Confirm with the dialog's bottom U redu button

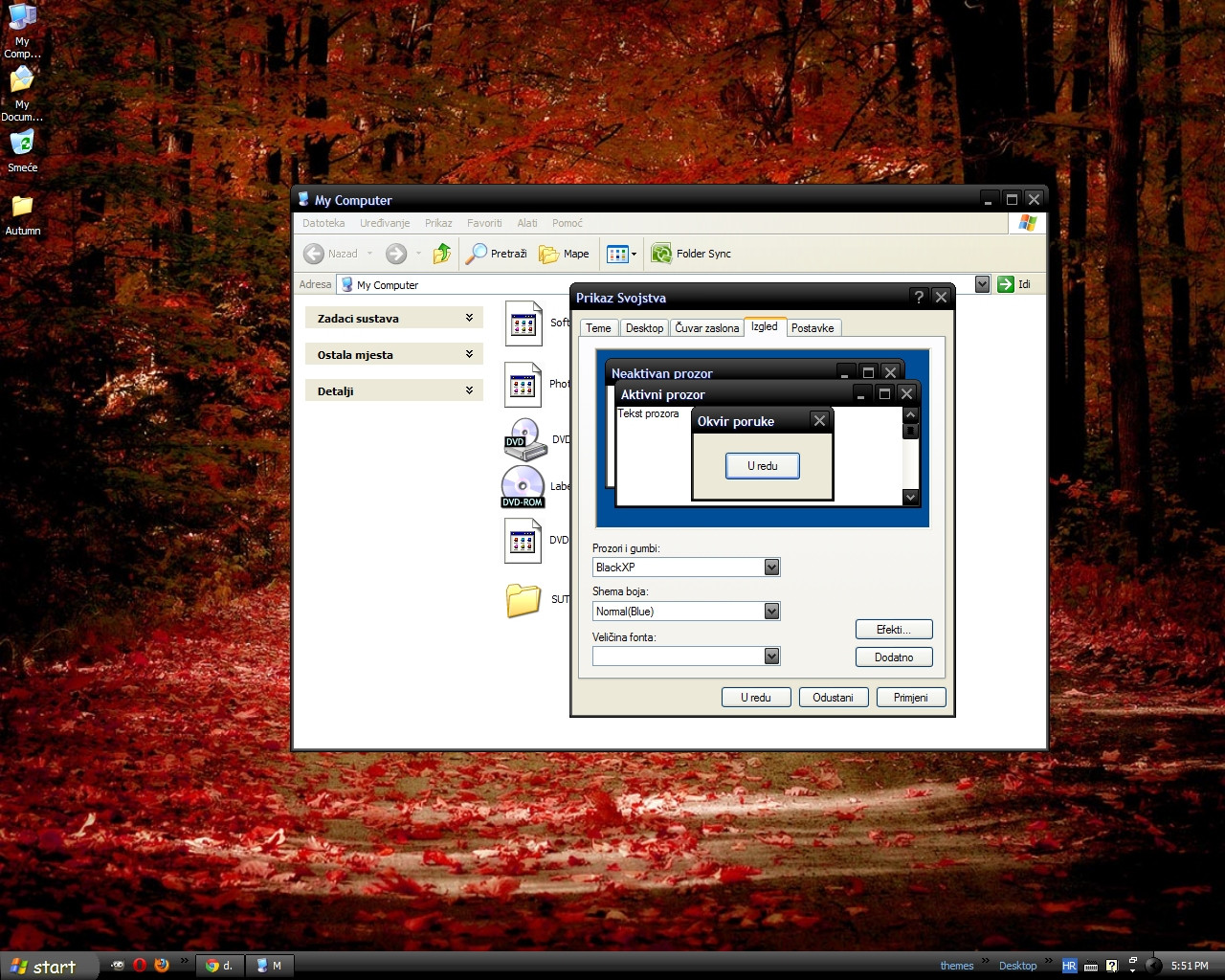756,698
